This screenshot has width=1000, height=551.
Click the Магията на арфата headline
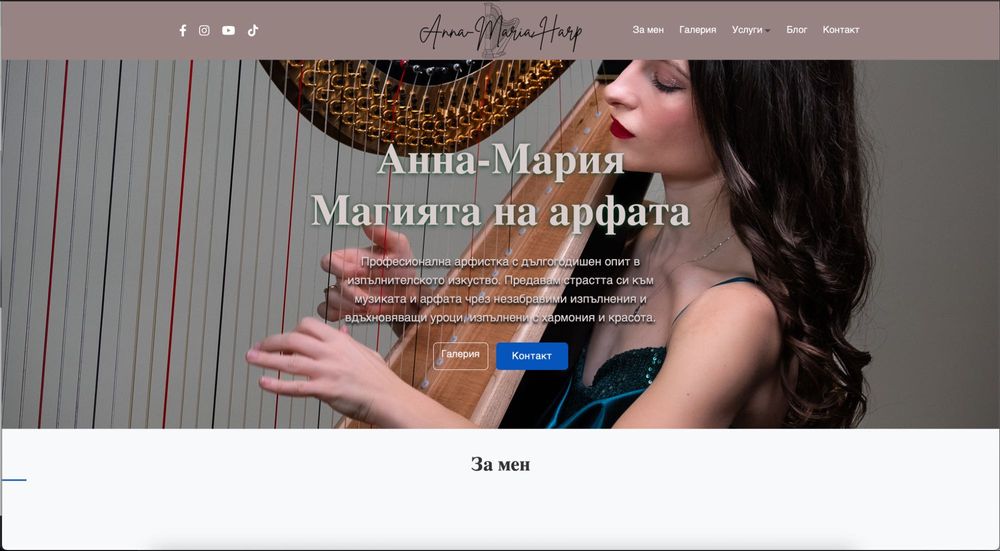pos(501,210)
